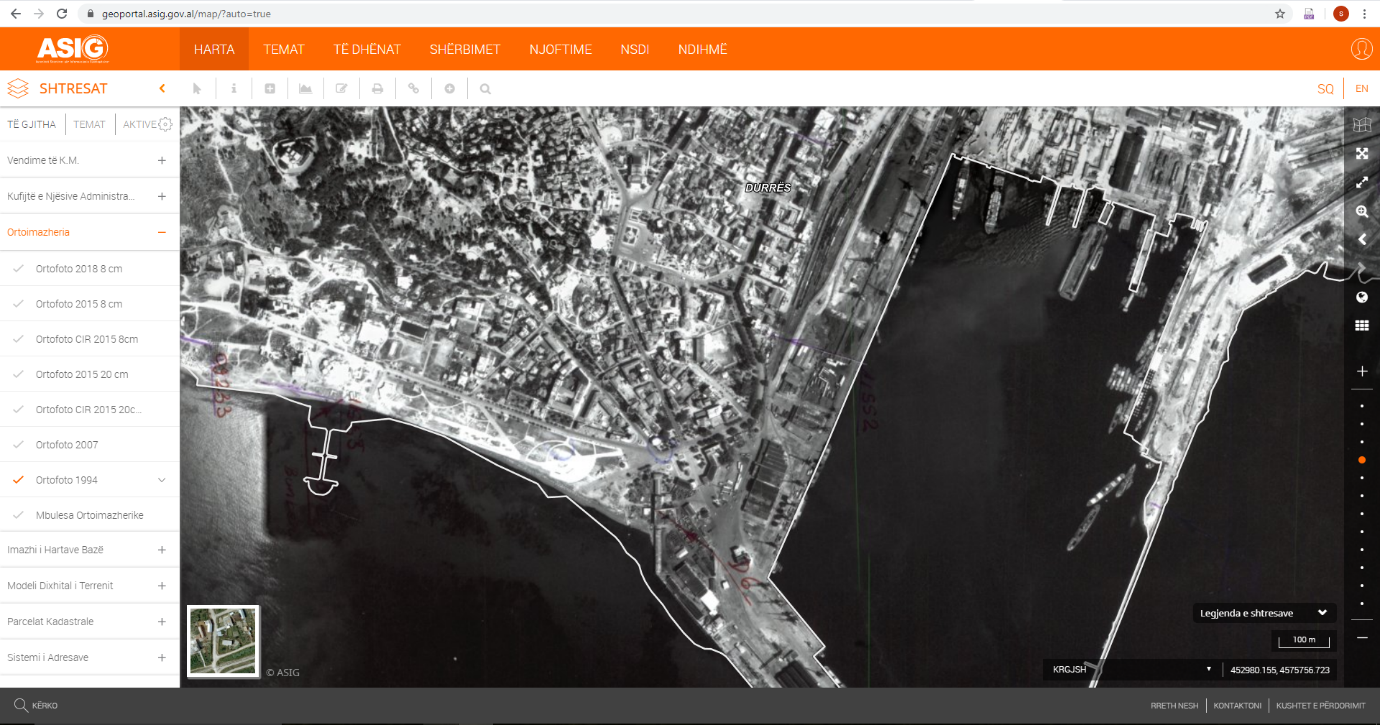Open the elevation profile chart tool
This screenshot has height=725, width=1380.
[x=305, y=88]
